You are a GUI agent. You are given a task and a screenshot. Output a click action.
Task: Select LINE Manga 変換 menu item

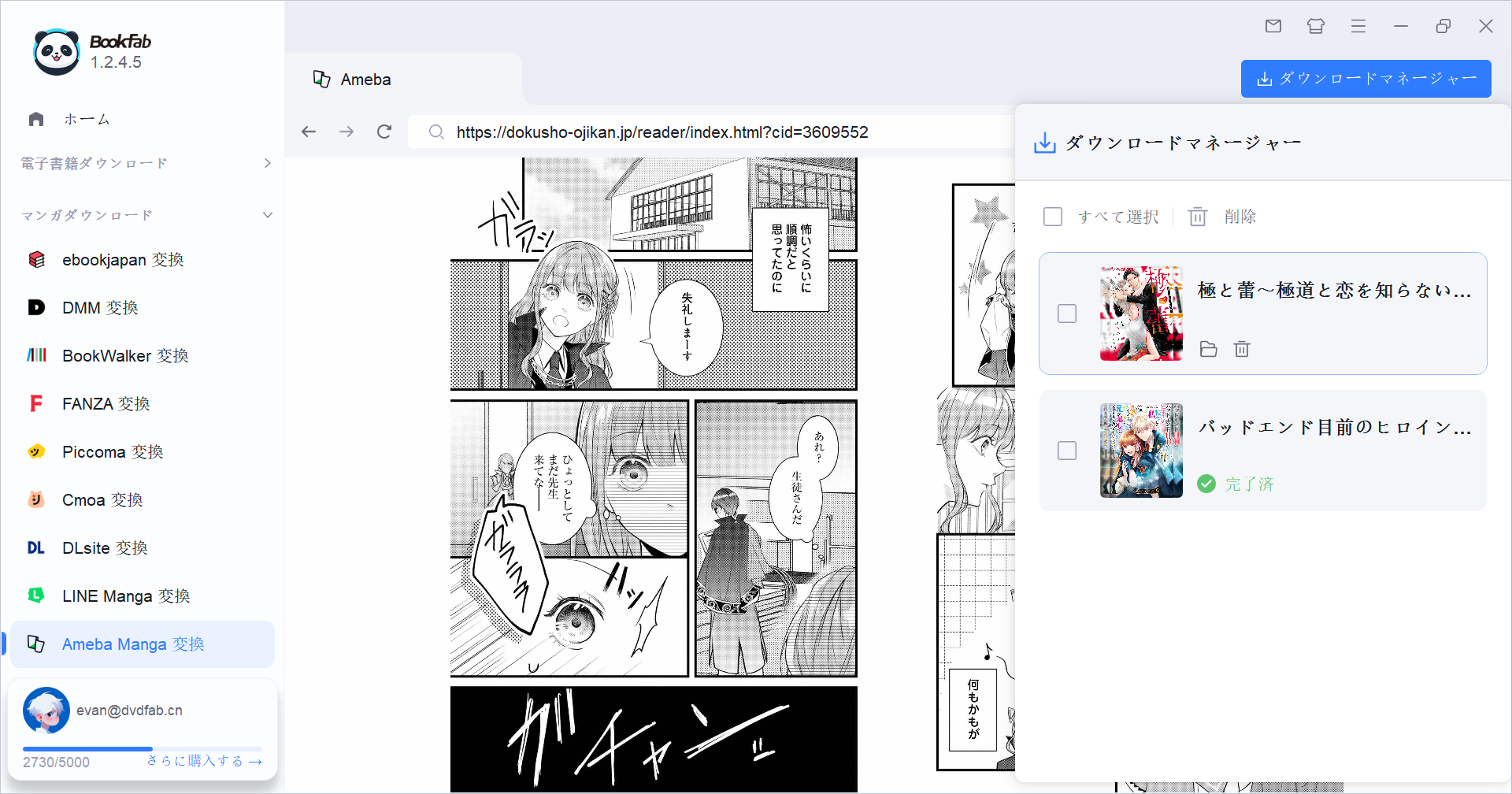[143, 595]
